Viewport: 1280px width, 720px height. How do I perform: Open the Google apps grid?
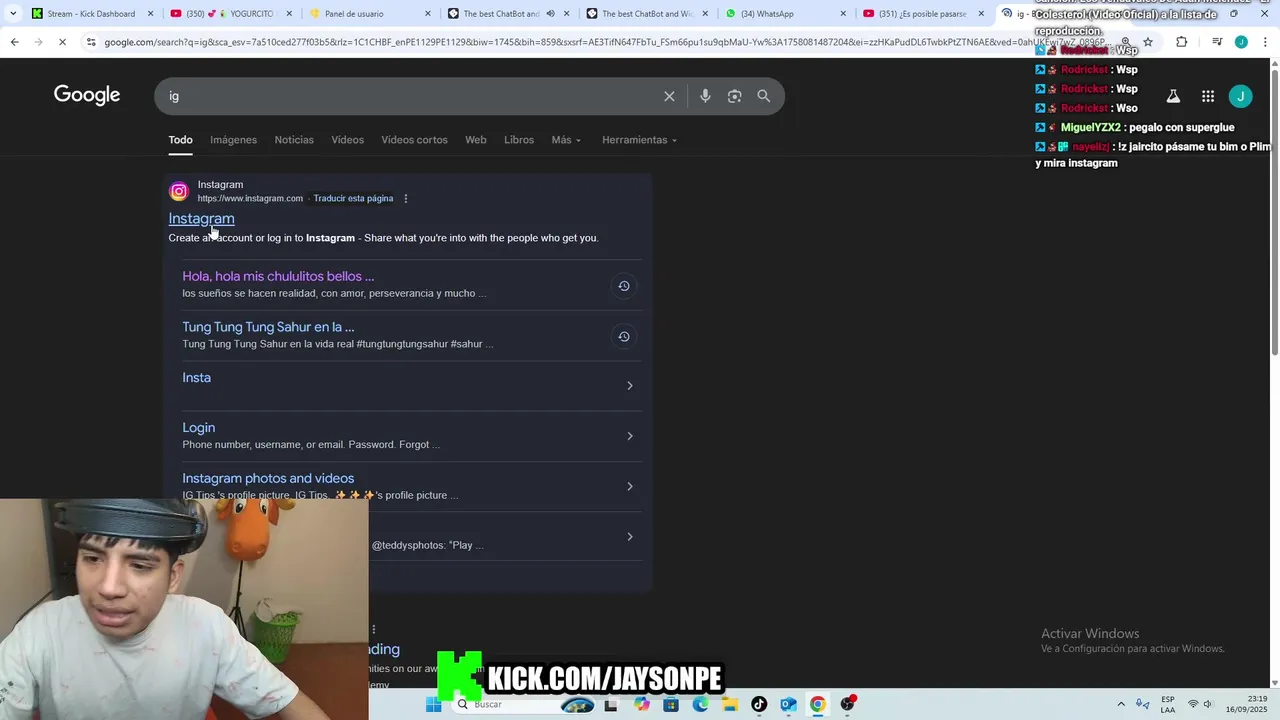[x=1208, y=96]
